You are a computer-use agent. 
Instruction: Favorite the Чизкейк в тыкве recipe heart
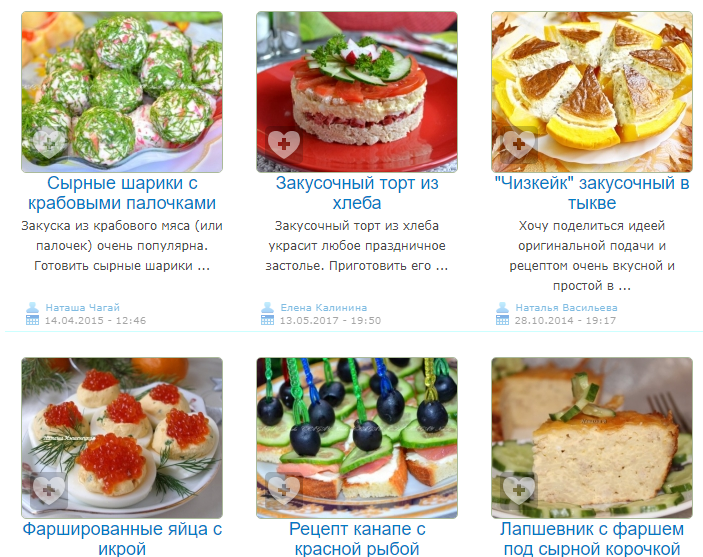[x=519, y=144]
